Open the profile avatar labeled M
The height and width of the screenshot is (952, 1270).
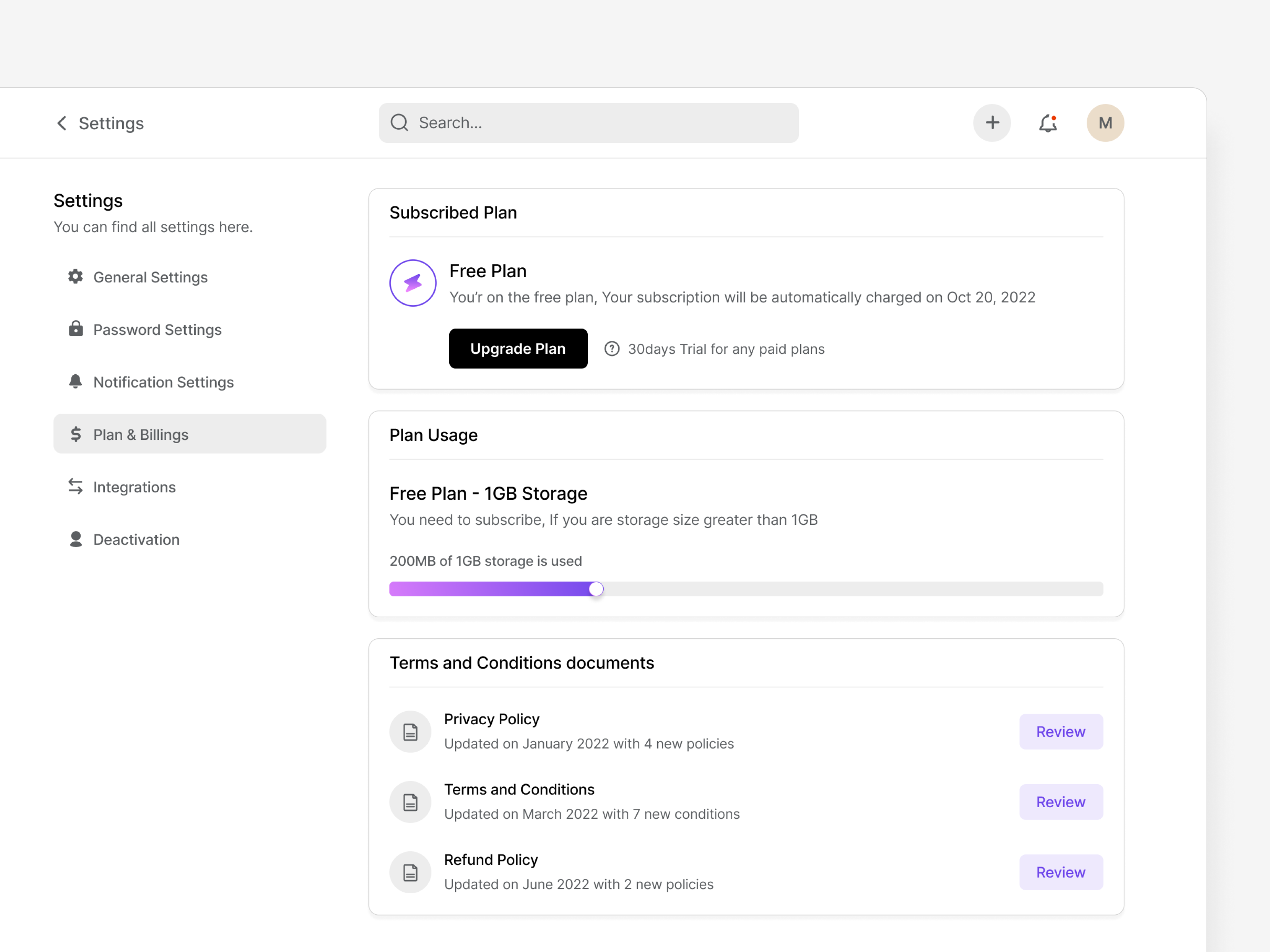click(1105, 123)
